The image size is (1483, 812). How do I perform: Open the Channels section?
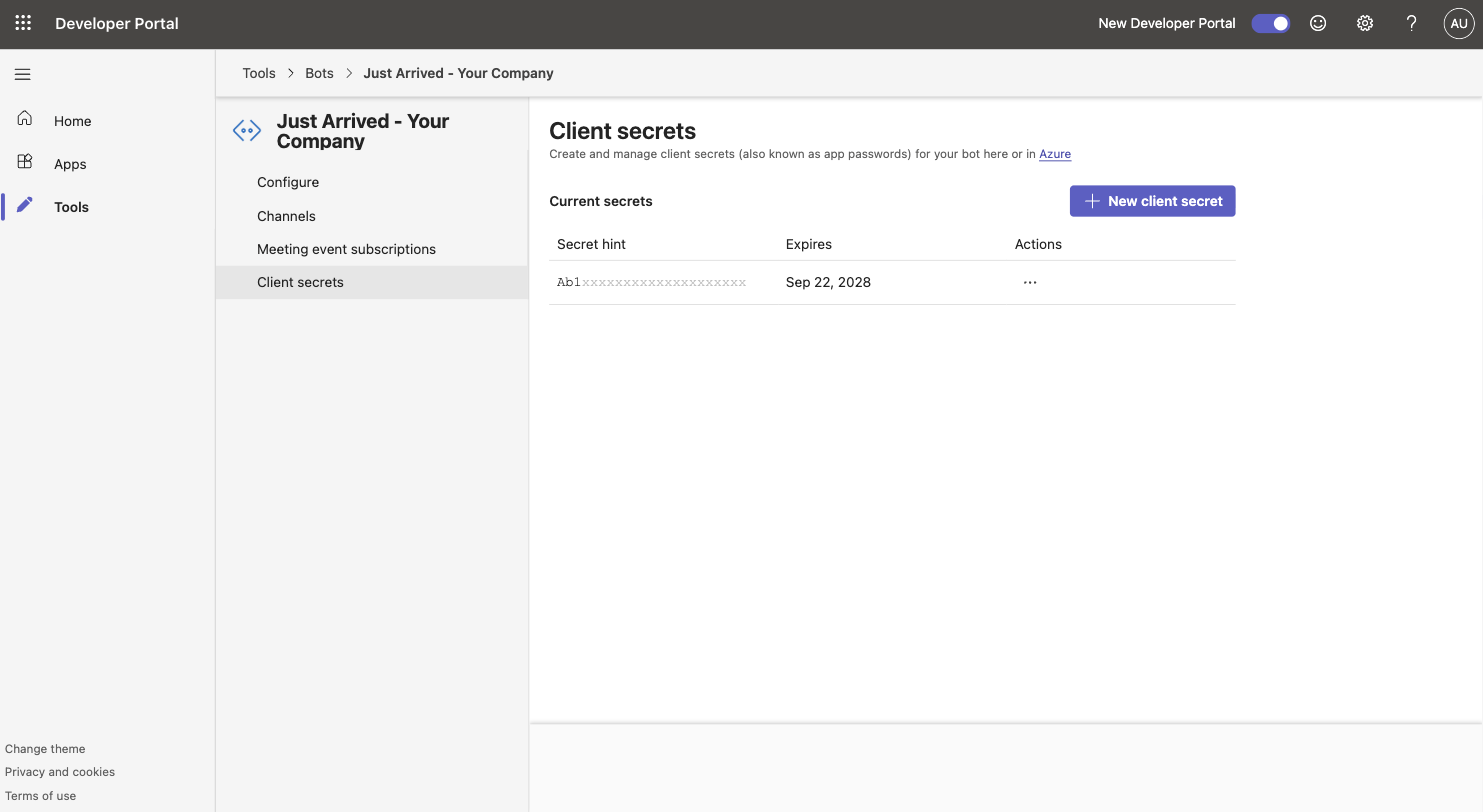click(x=372, y=216)
